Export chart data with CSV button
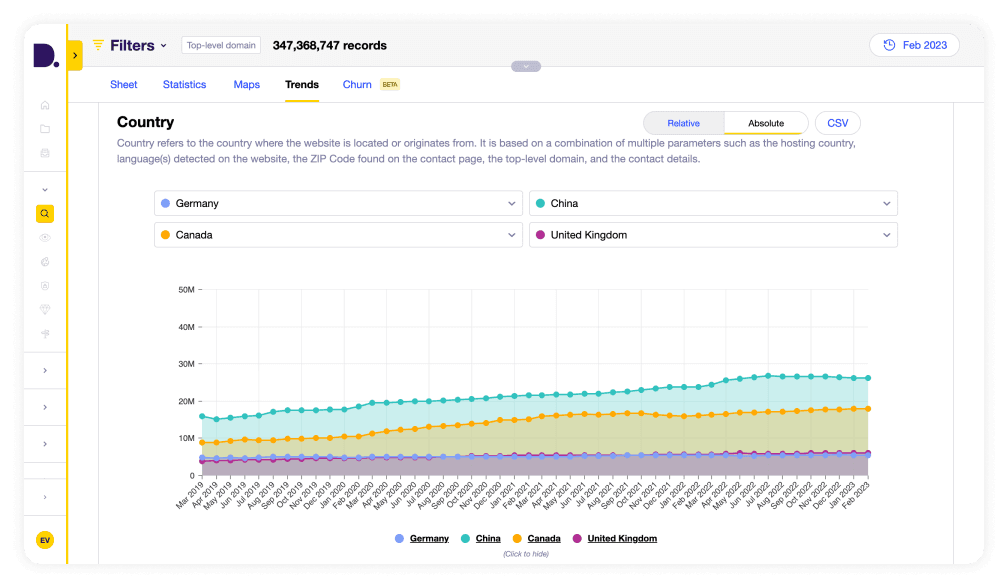The height and width of the screenshot is (588, 1008). coord(838,123)
